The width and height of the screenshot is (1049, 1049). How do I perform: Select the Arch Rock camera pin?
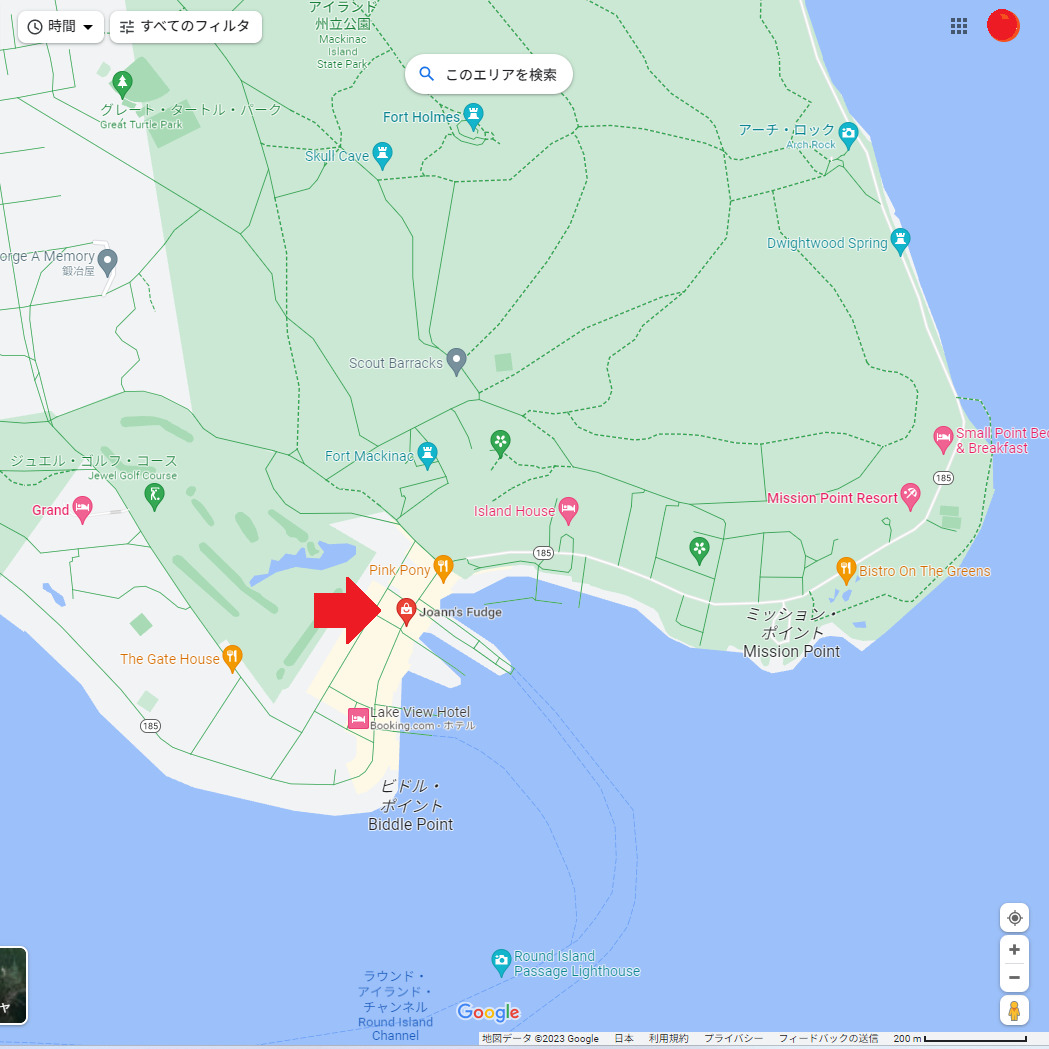click(848, 136)
